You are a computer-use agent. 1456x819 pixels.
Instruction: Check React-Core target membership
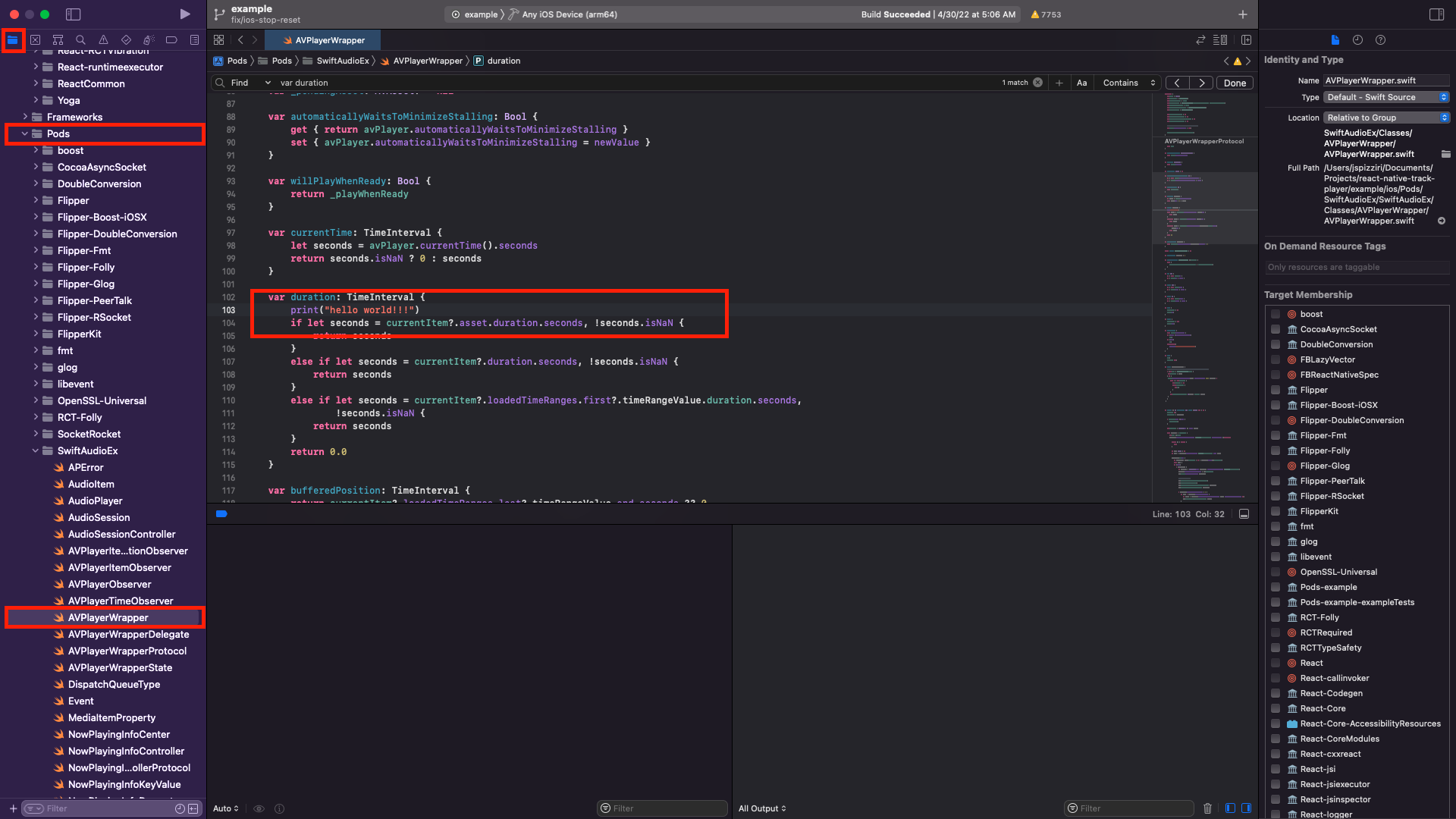tap(1276, 708)
